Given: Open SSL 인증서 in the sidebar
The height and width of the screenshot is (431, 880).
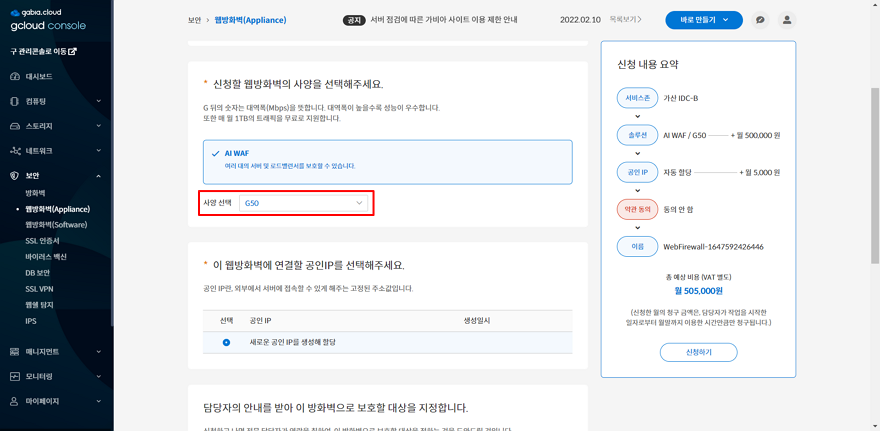Looking at the screenshot, I should click(x=41, y=241).
